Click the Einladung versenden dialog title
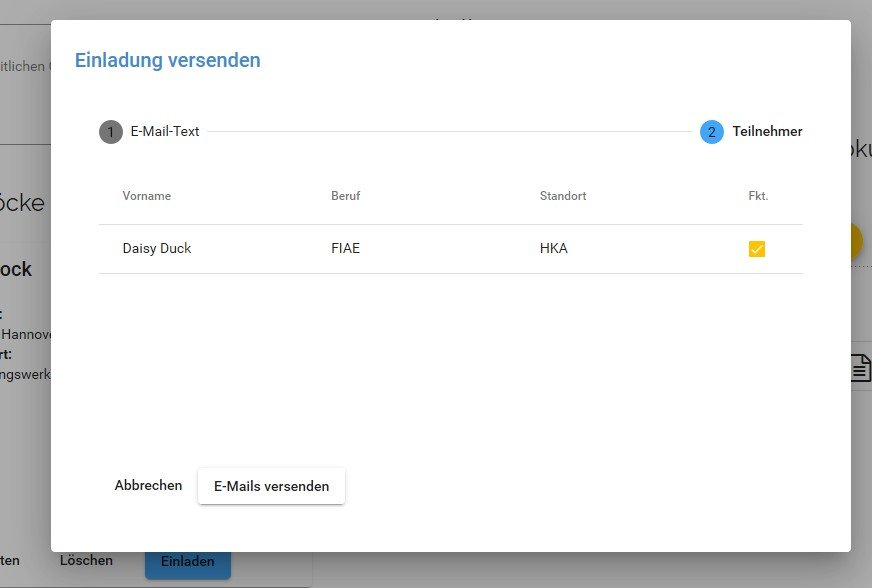Viewport: 872px width, 588px height. [168, 60]
